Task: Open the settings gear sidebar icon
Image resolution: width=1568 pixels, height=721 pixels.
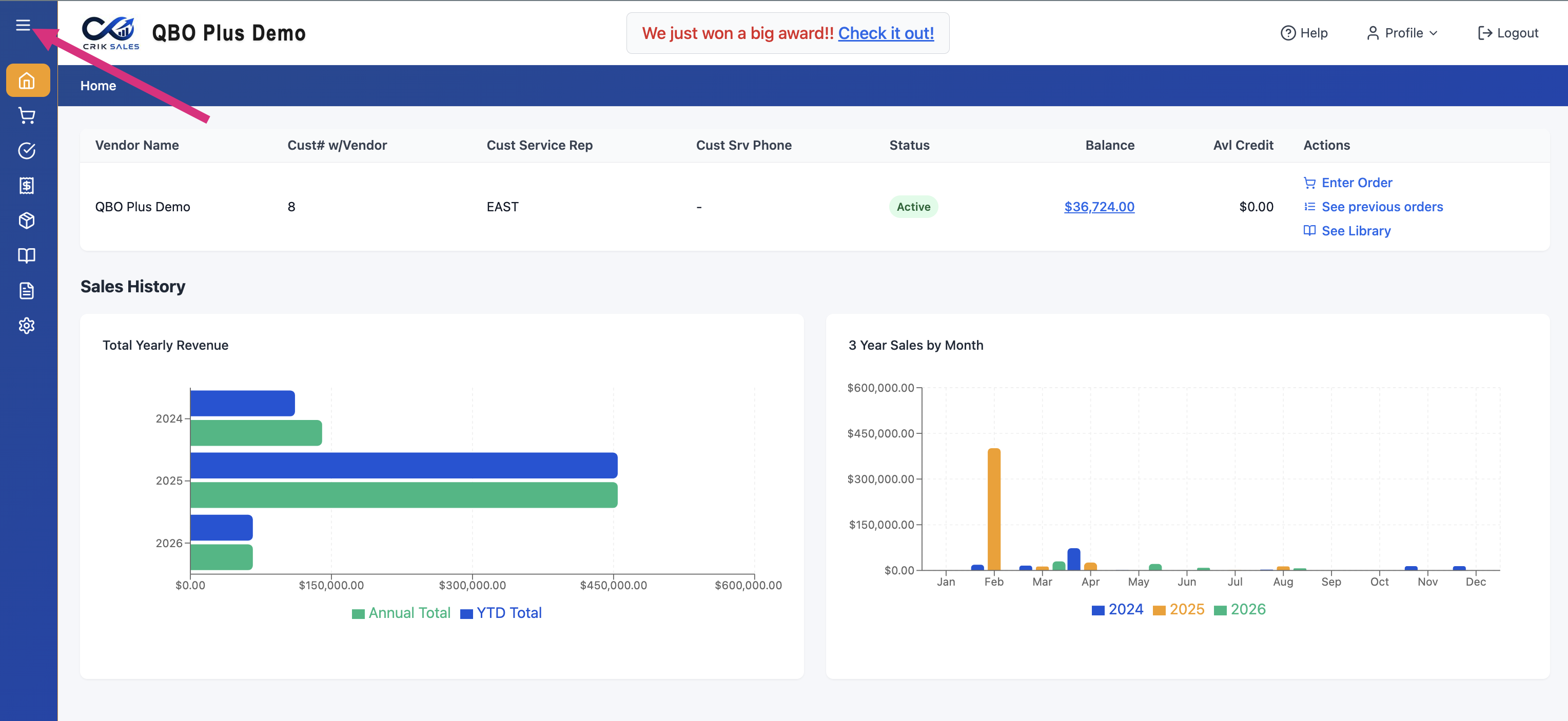Action: (x=27, y=326)
